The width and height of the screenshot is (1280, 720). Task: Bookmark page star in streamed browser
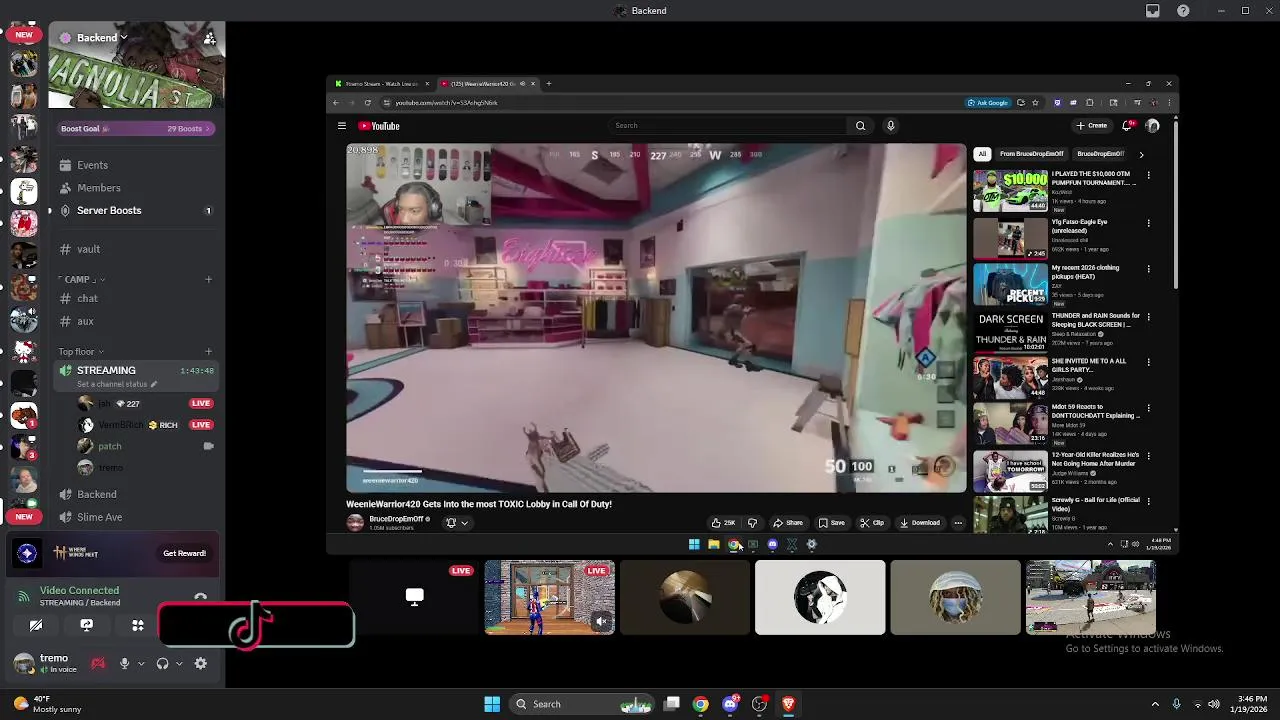[1034, 102]
